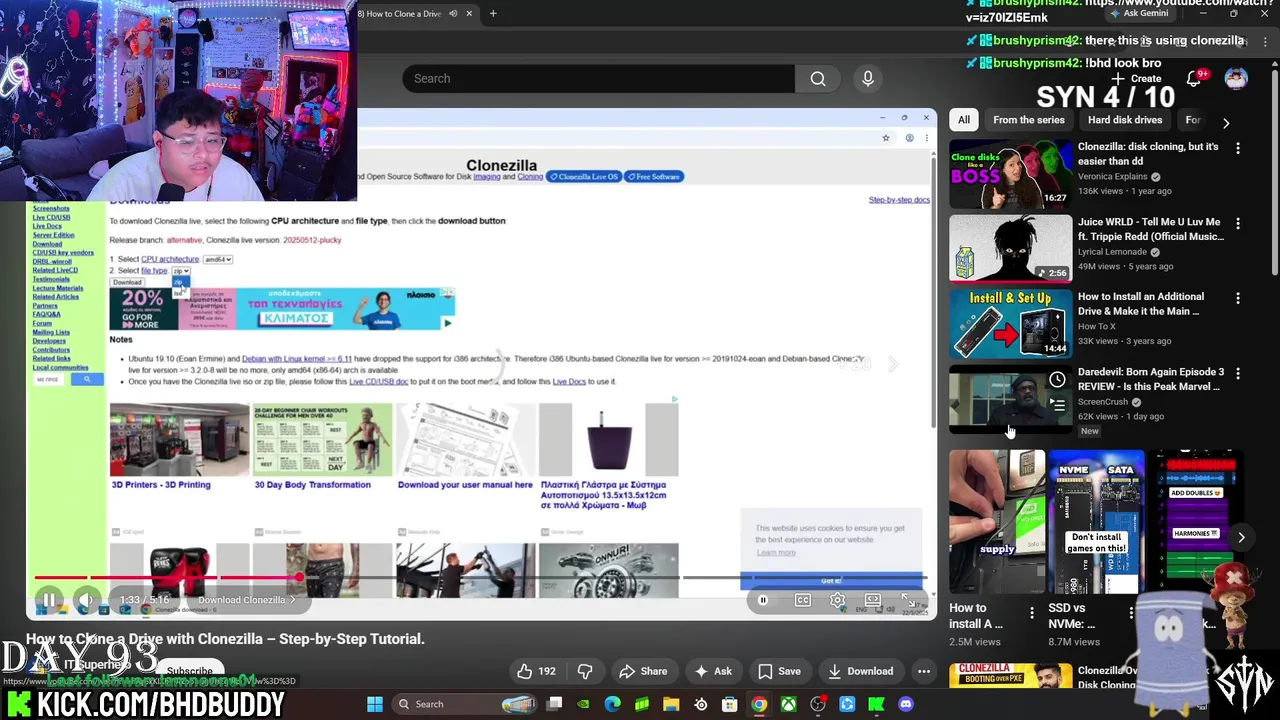The image size is (1280, 720).
Task: Pause the YouTube video
Action: pyautogui.click(x=48, y=600)
